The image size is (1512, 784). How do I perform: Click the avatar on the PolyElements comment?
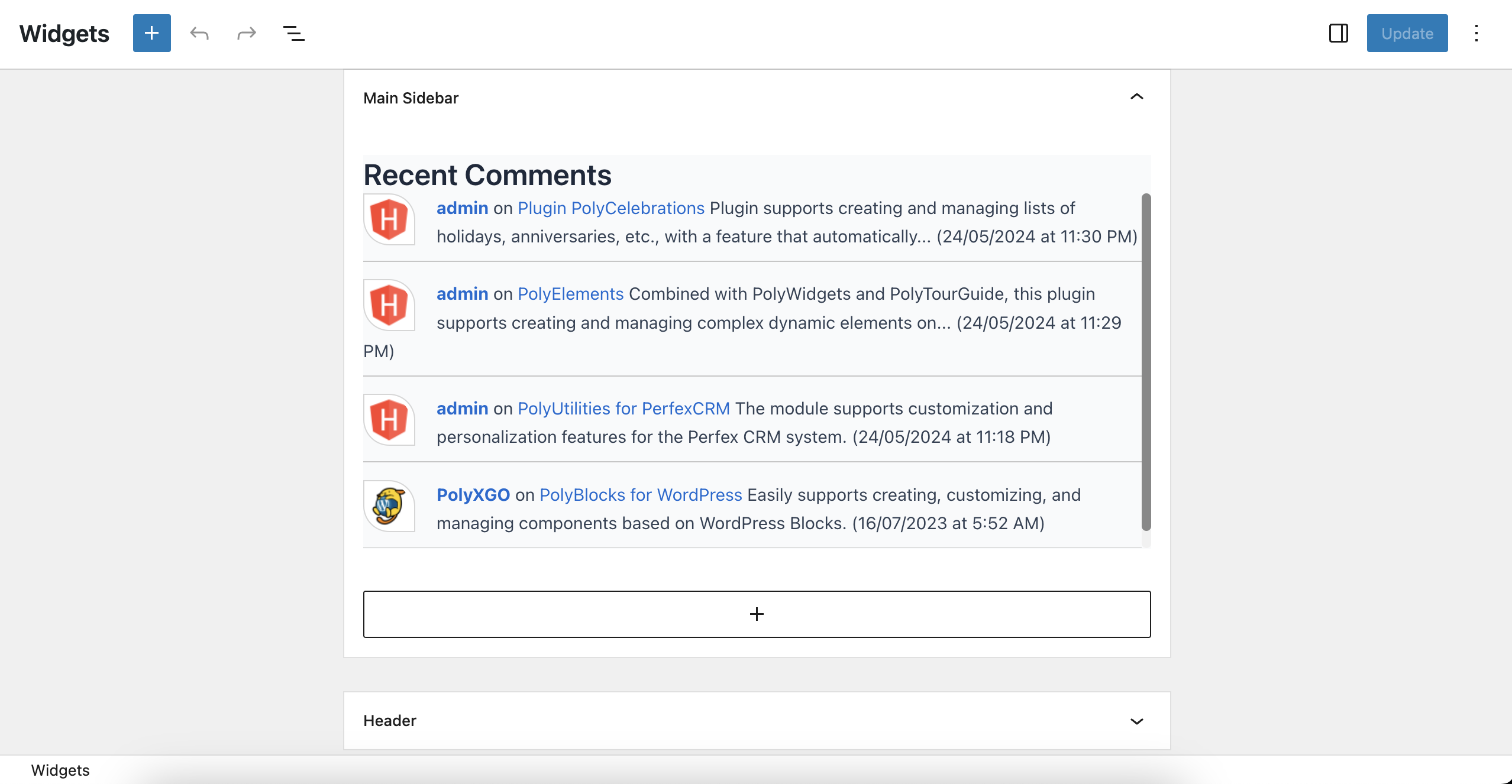coord(389,305)
